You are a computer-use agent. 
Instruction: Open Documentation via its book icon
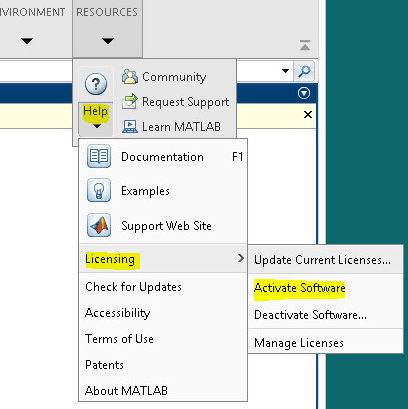click(x=99, y=156)
